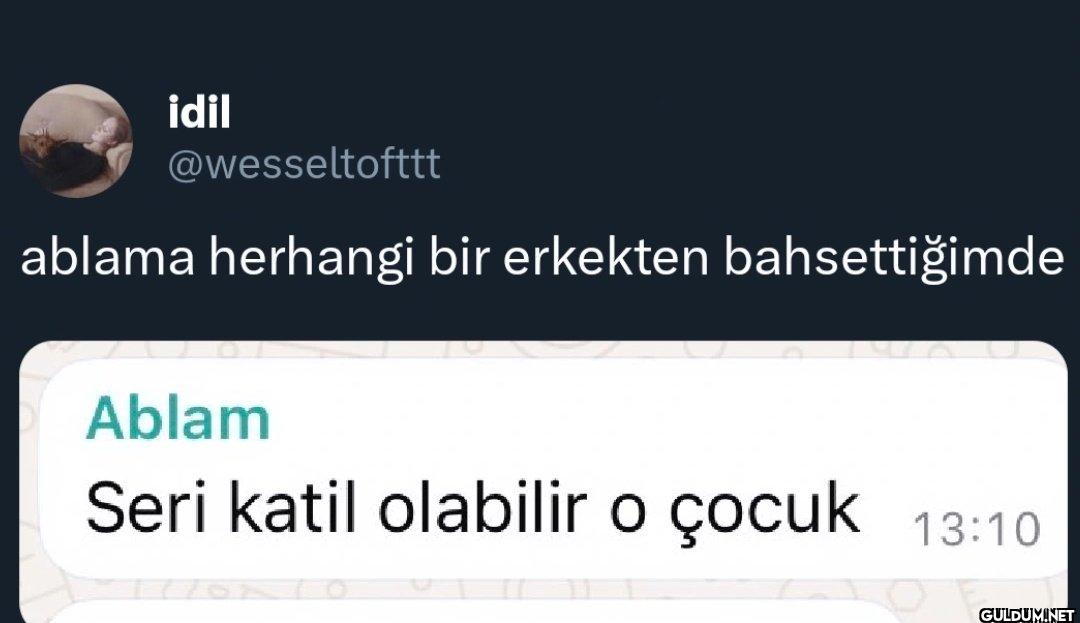Screen dimensions: 1080x623
Task: Click the 13:10 message timestamp
Action: [x=976, y=530]
